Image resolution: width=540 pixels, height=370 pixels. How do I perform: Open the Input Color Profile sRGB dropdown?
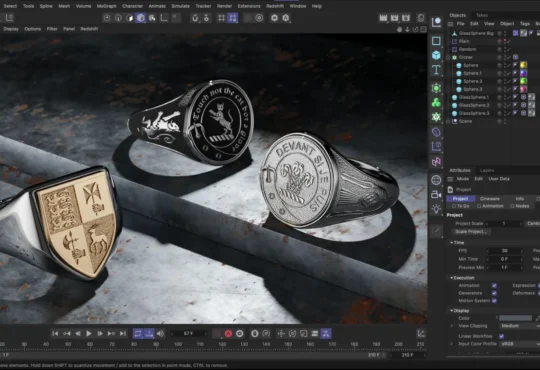519,344
